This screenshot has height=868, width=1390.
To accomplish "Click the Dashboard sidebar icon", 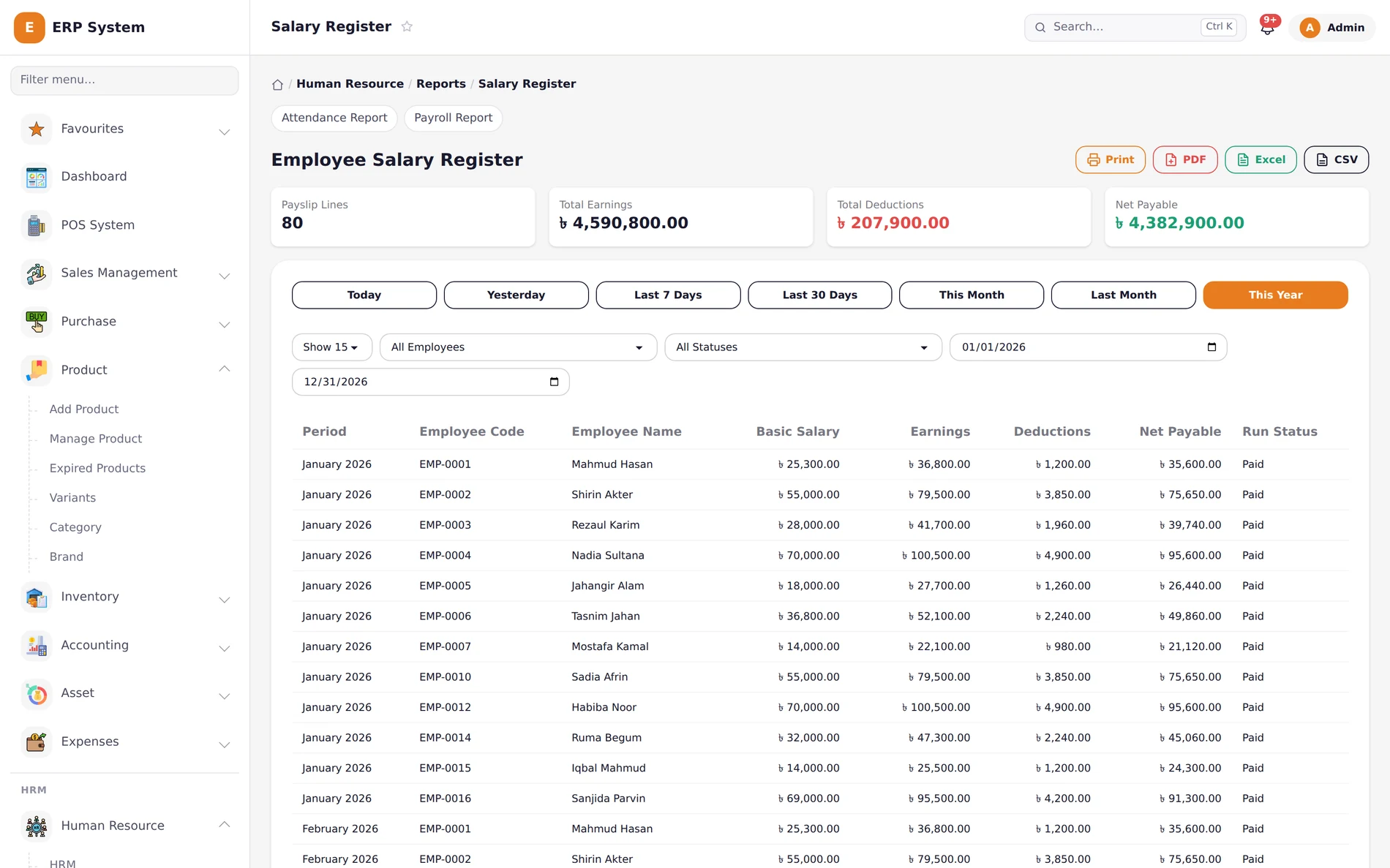I will [37, 177].
